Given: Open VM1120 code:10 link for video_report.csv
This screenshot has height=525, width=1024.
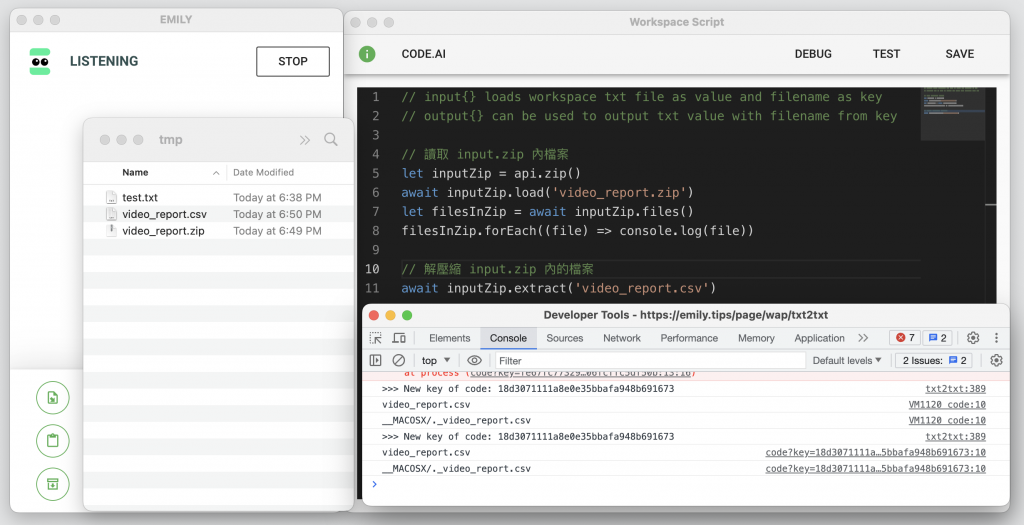Looking at the screenshot, I should (947, 405).
